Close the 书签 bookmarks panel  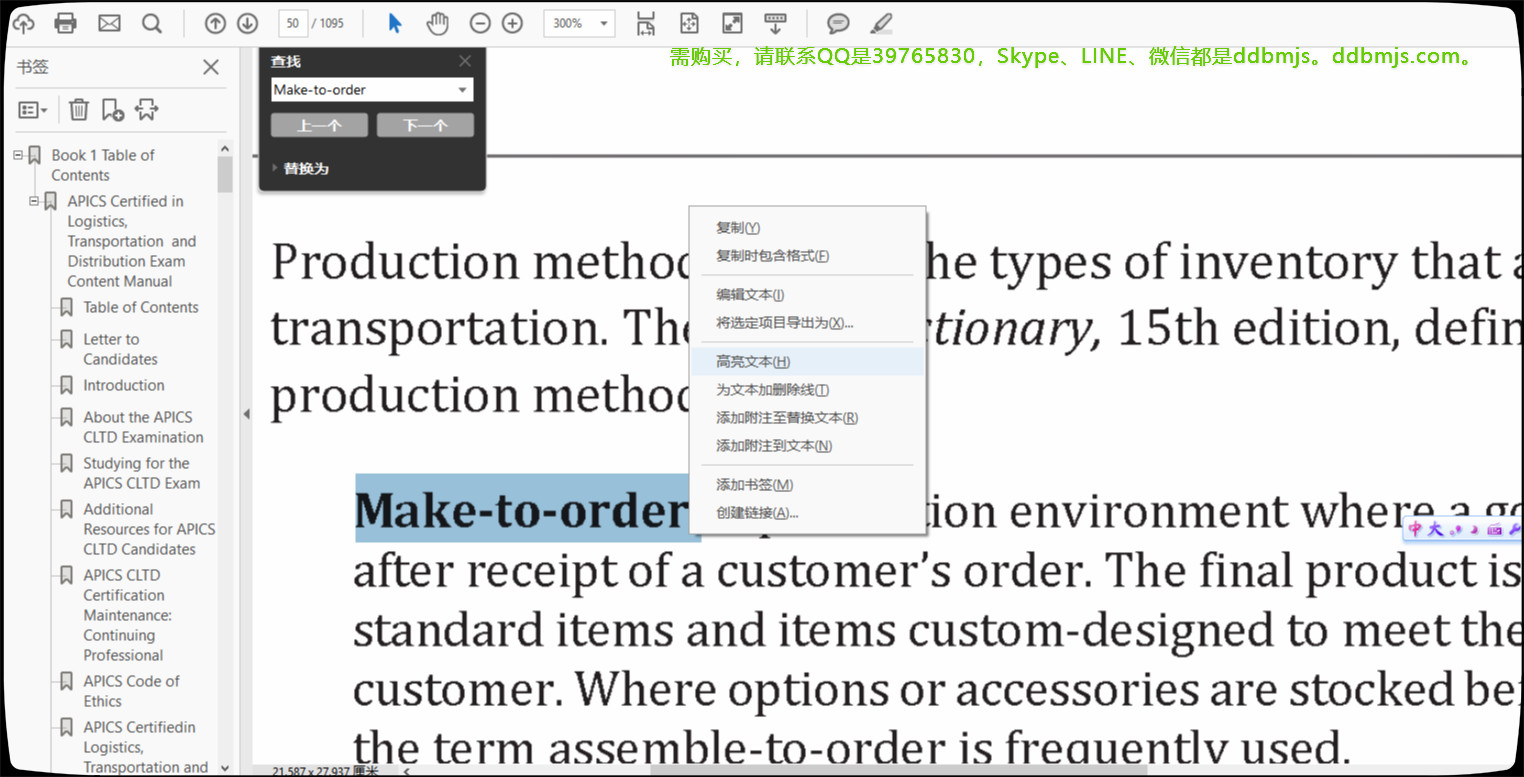pyautogui.click(x=211, y=67)
